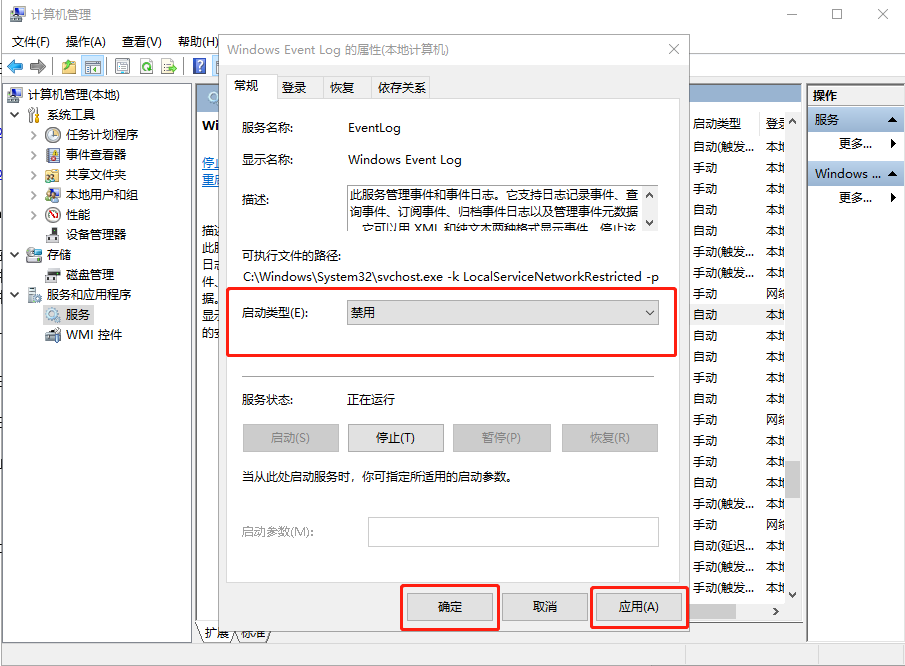The height and width of the screenshot is (666, 905).
Task: Collapse the System Tools tree node
Action: [x=15, y=115]
